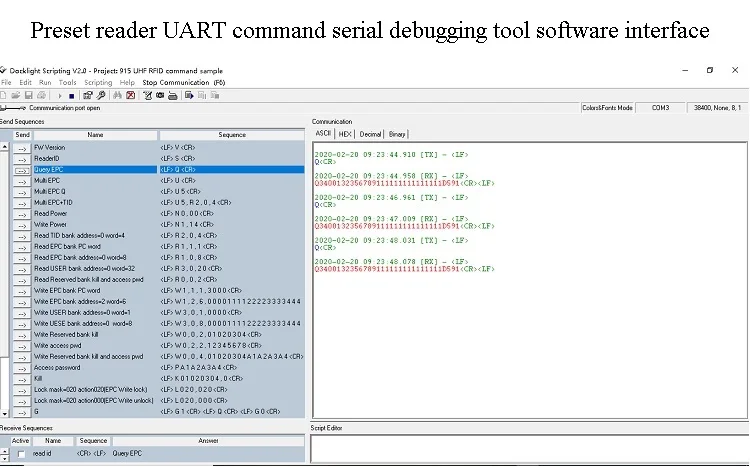The image size is (750, 467).
Task: Open the Scripting menu
Action: (x=98, y=82)
